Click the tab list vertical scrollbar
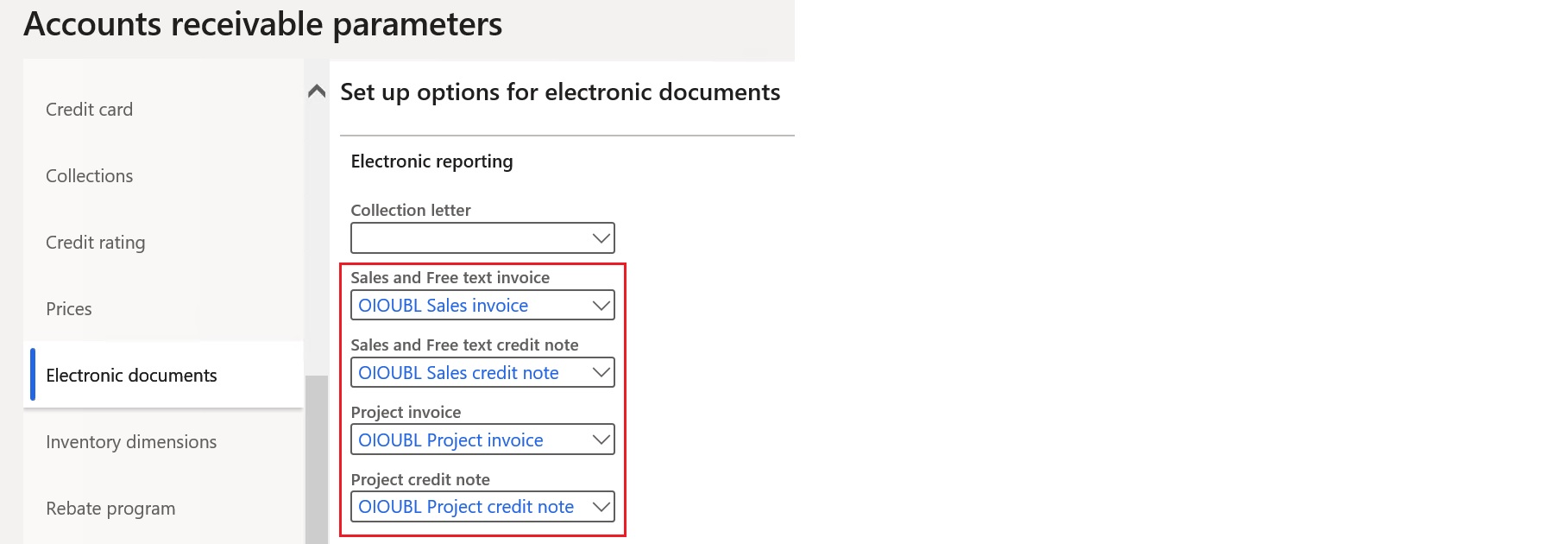The height and width of the screenshot is (544, 1568). (x=317, y=459)
